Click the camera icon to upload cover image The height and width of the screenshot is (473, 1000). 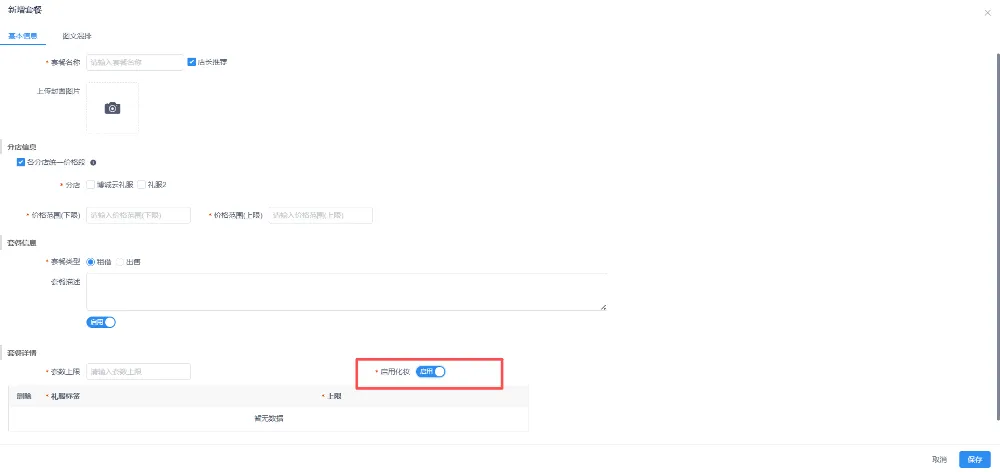(x=112, y=108)
